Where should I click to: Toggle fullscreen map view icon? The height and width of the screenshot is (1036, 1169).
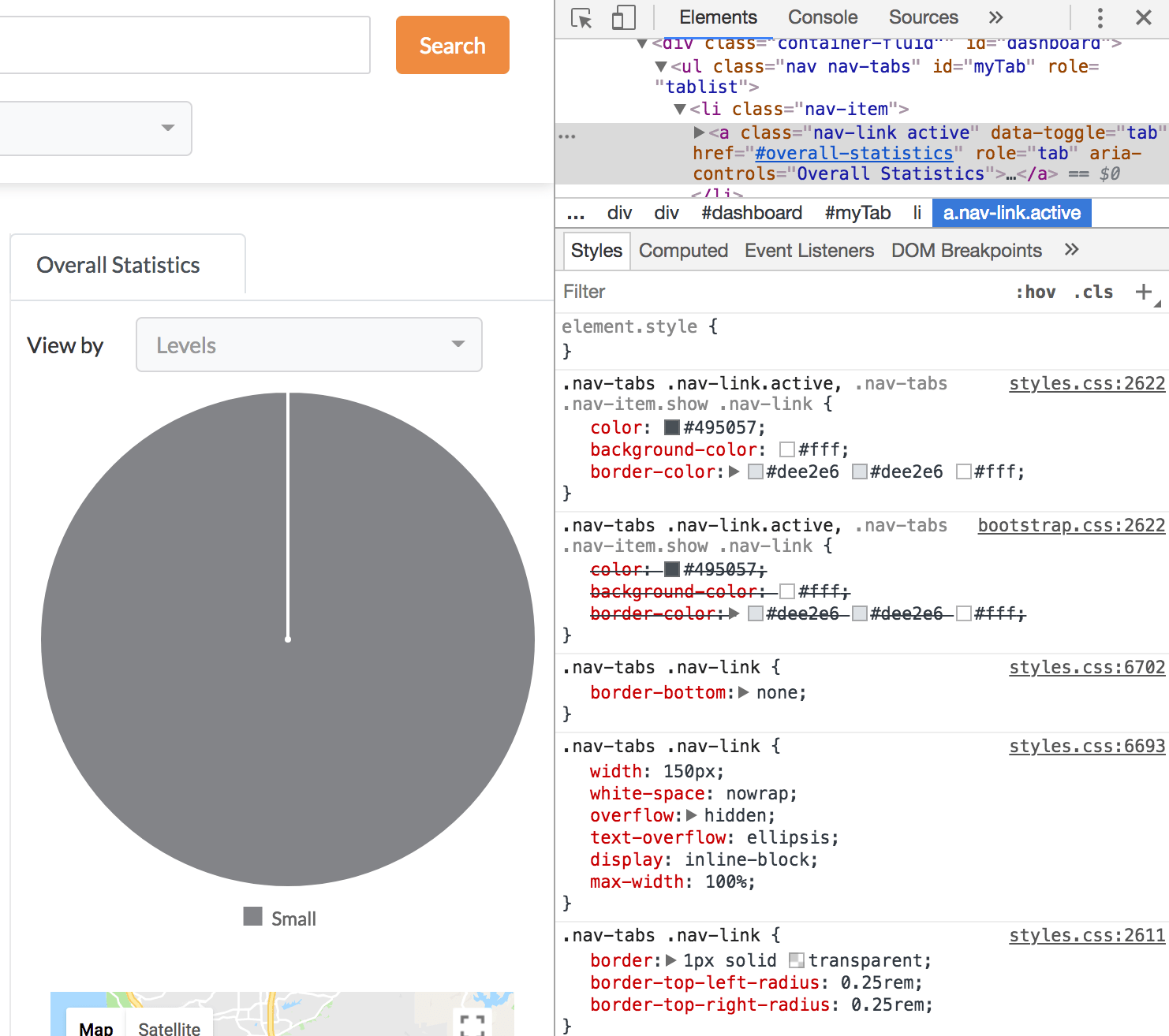click(x=472, y=1025)
